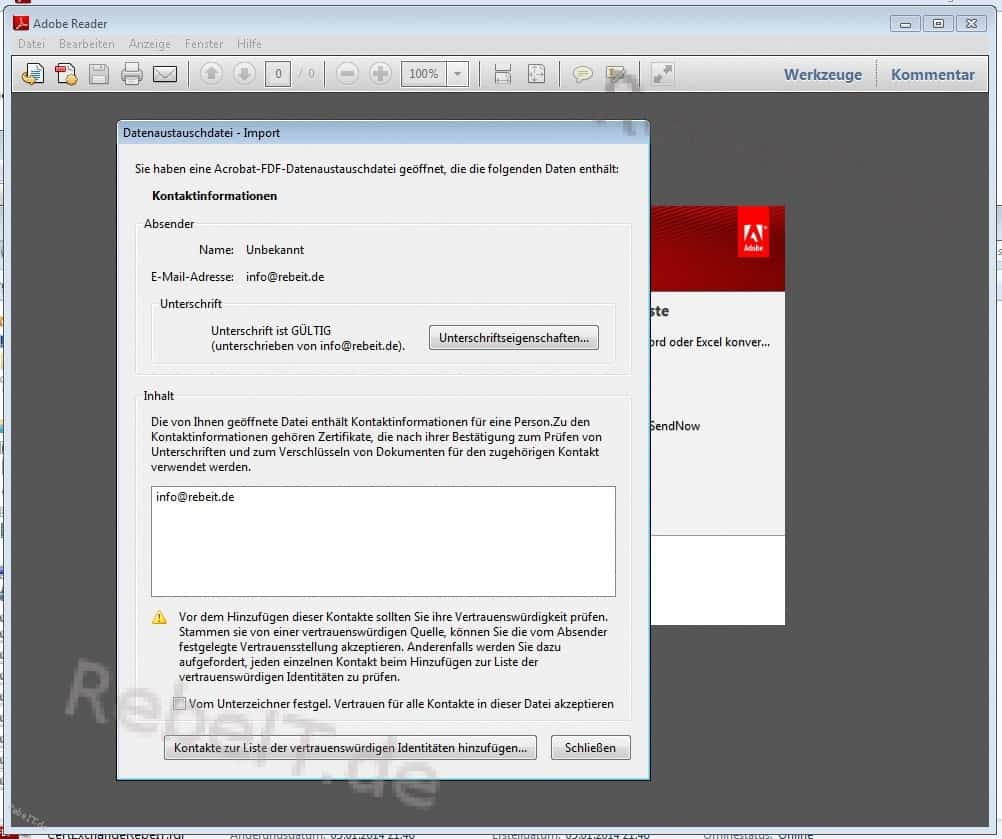This screenshot has height=839, width=1002.
Task: Click the SendNow link in background panel
Action: 674,426
